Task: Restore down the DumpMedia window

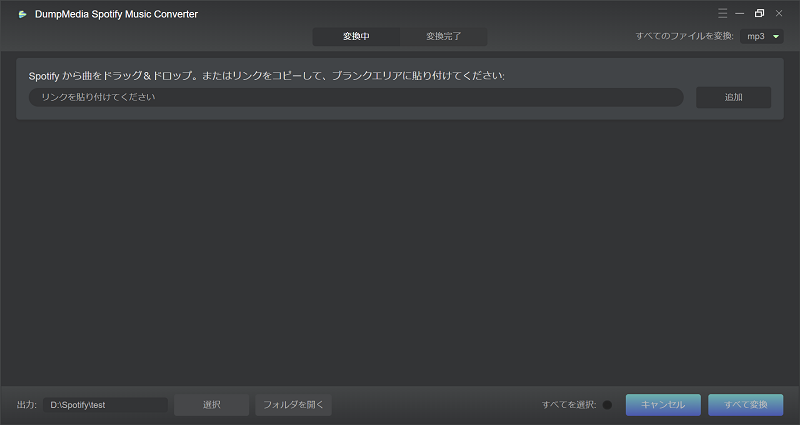Action: [x=759, y=14]
